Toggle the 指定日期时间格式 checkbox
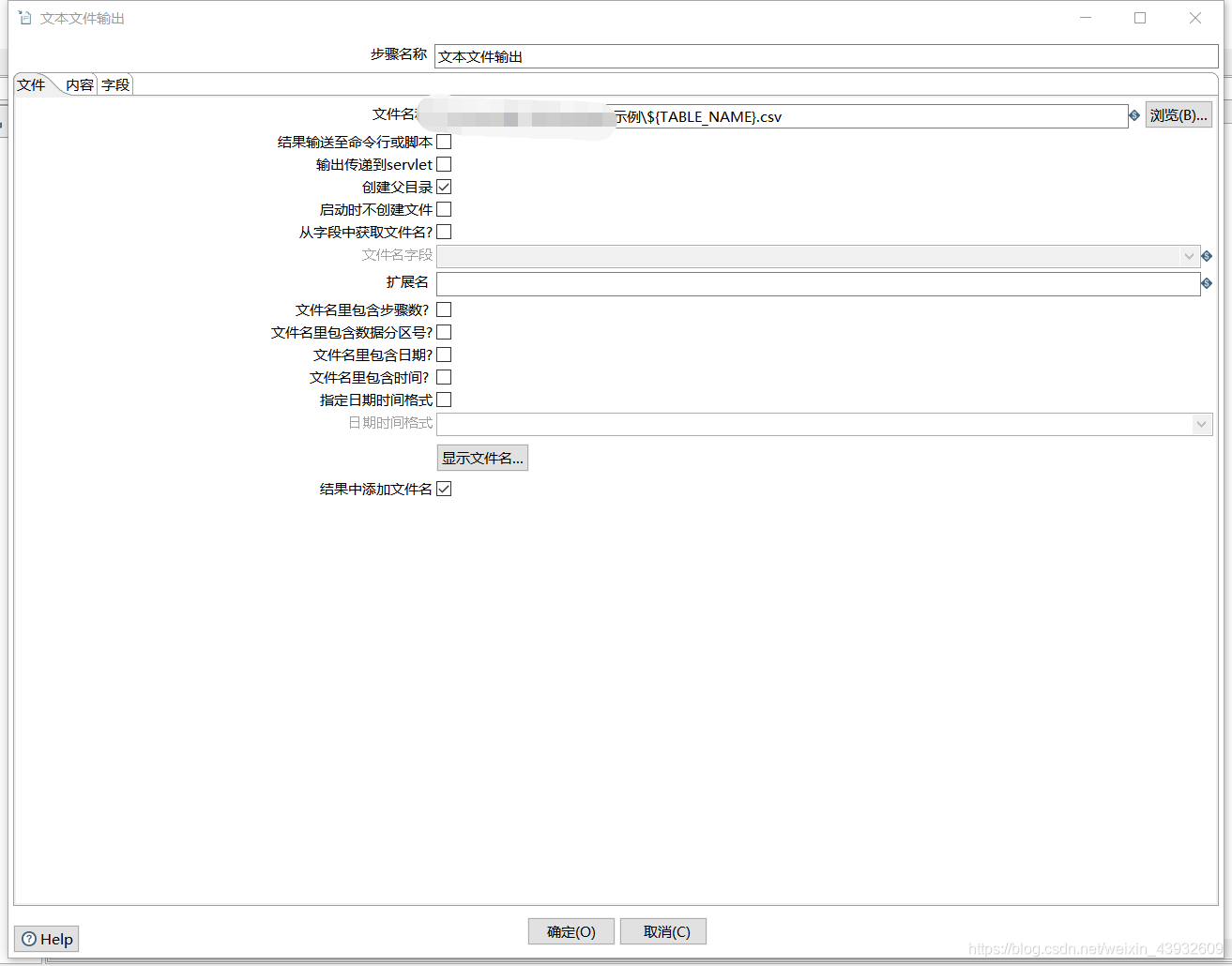 (x=444, y=400)
